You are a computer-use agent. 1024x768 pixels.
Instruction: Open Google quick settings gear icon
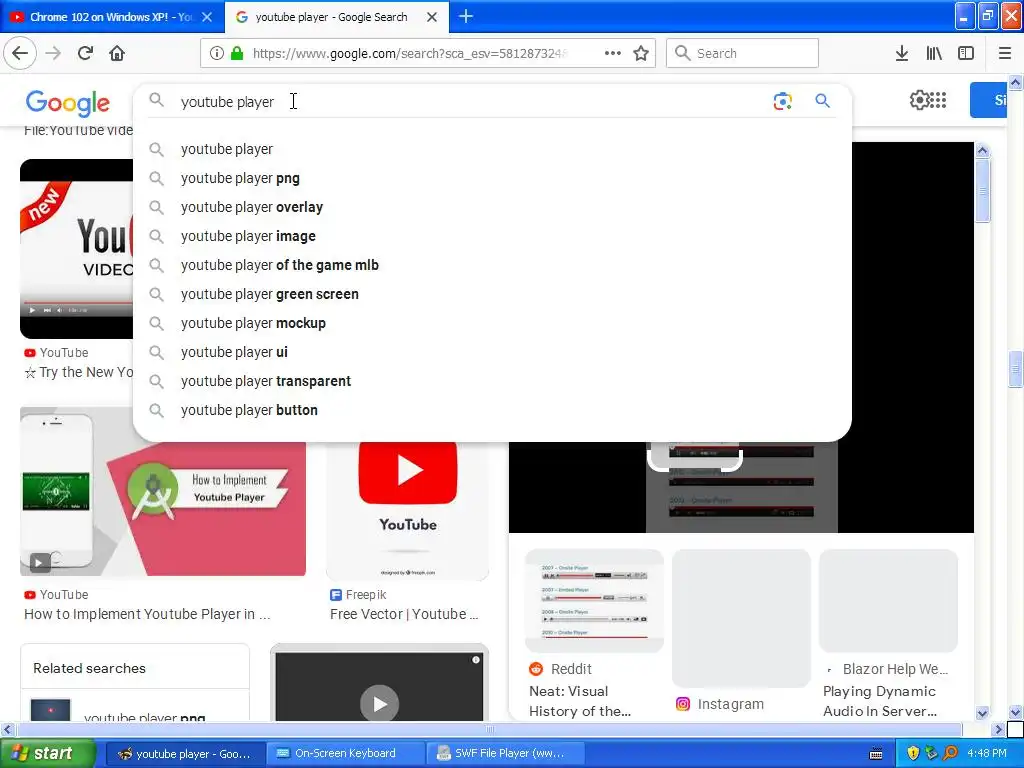[920, 100]
